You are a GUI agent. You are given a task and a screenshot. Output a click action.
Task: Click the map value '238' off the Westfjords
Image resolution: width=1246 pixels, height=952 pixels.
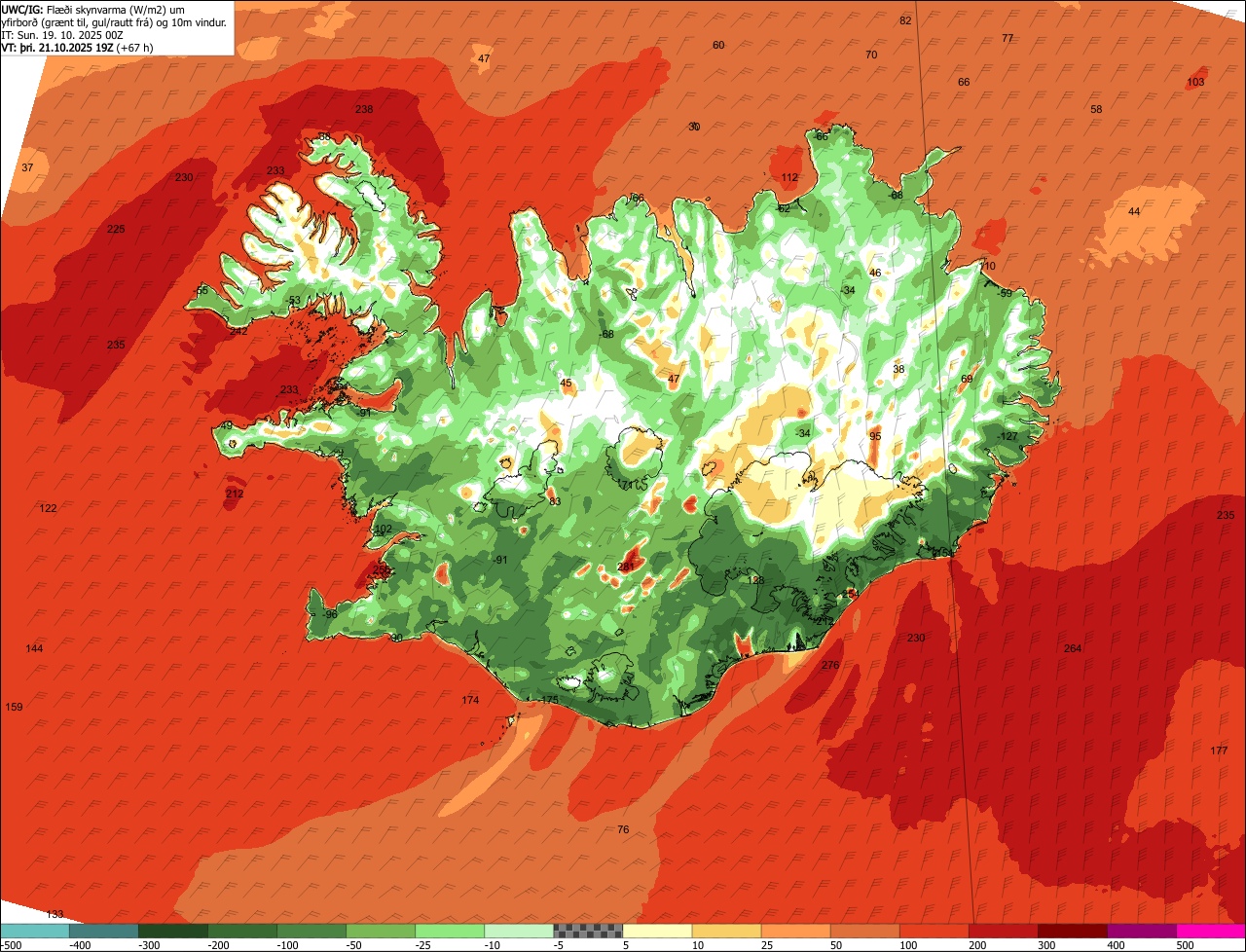click(364, 110)
